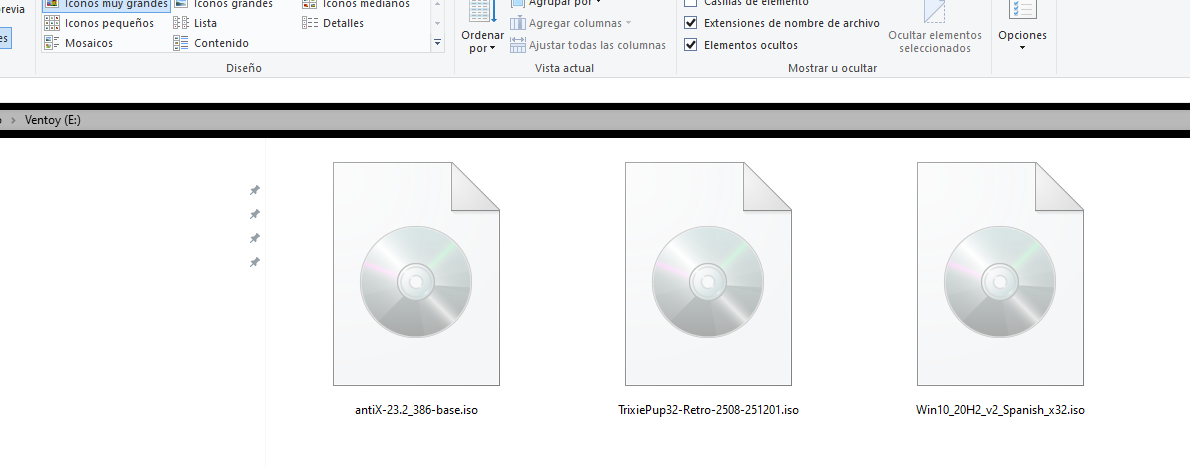Choose the Iconos medianos layout
This screenshot has width=1190, height=467.
point(357,5)
